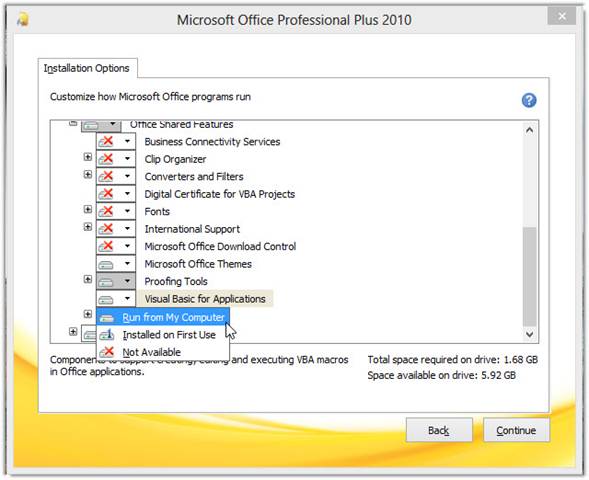Choose Installed on First Use

tap(163, 335)
